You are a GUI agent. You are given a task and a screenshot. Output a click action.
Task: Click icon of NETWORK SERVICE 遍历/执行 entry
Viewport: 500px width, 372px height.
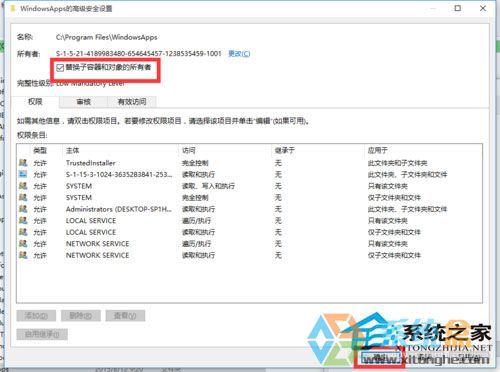(23, 243)
